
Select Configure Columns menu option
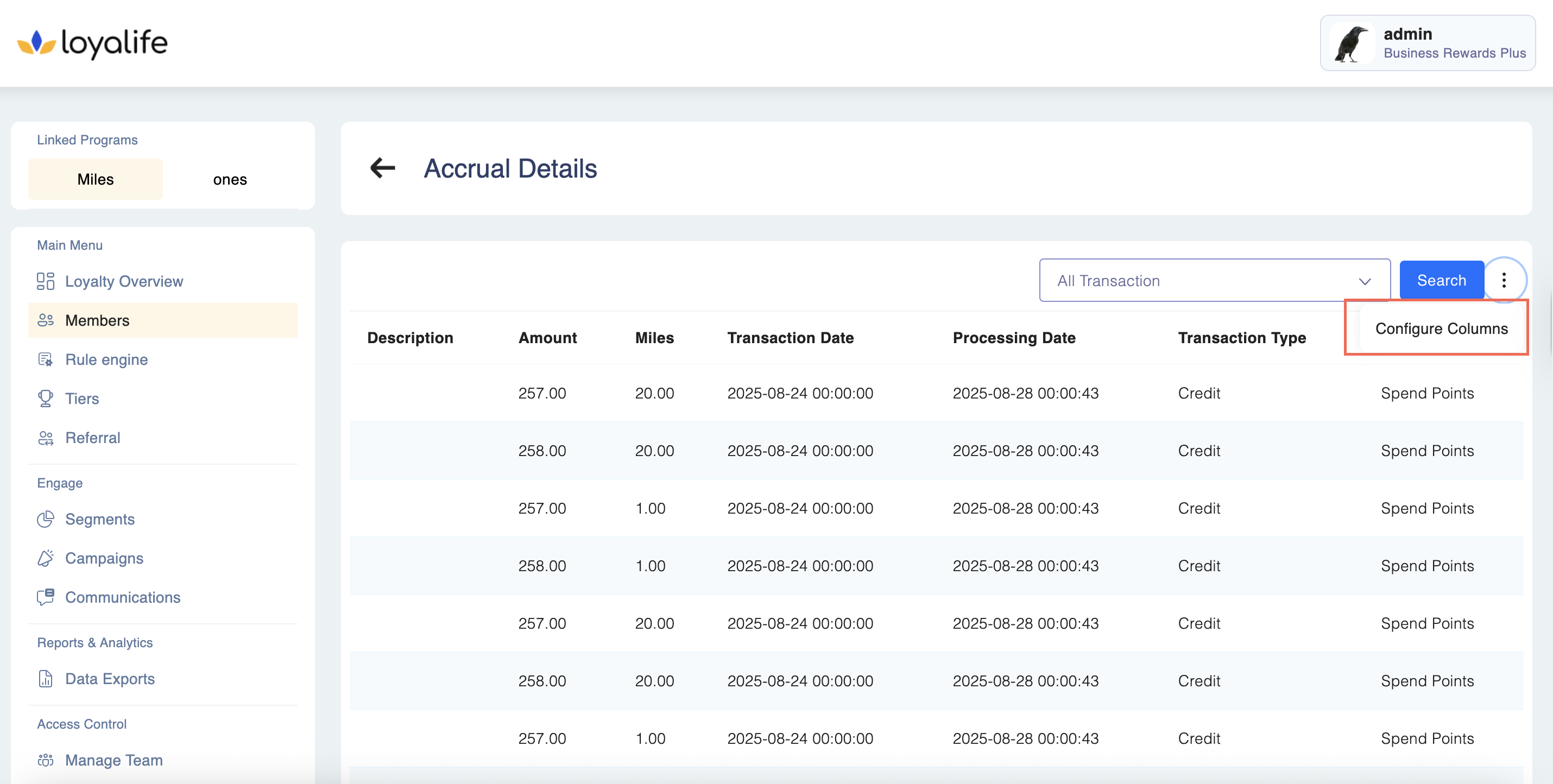point(1441,328)
